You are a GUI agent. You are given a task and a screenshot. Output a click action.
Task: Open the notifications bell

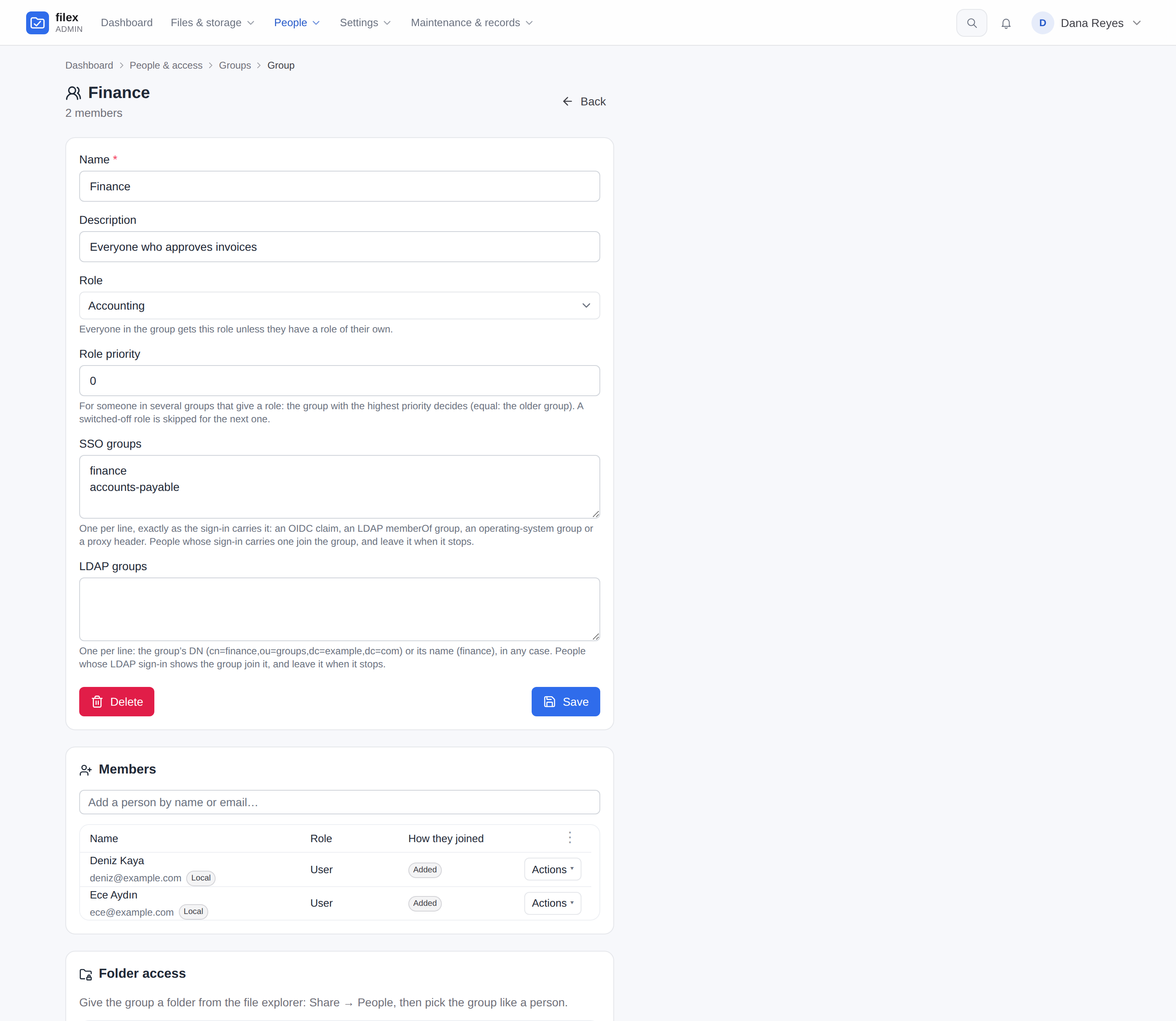(1006, 23)
